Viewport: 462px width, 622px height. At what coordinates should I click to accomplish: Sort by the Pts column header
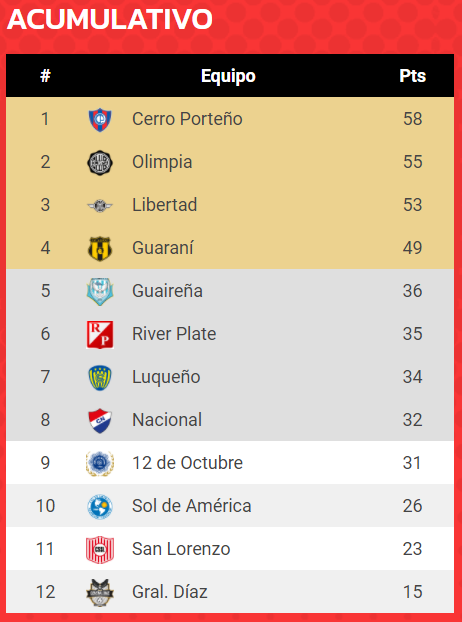click(x=412, y=75)
